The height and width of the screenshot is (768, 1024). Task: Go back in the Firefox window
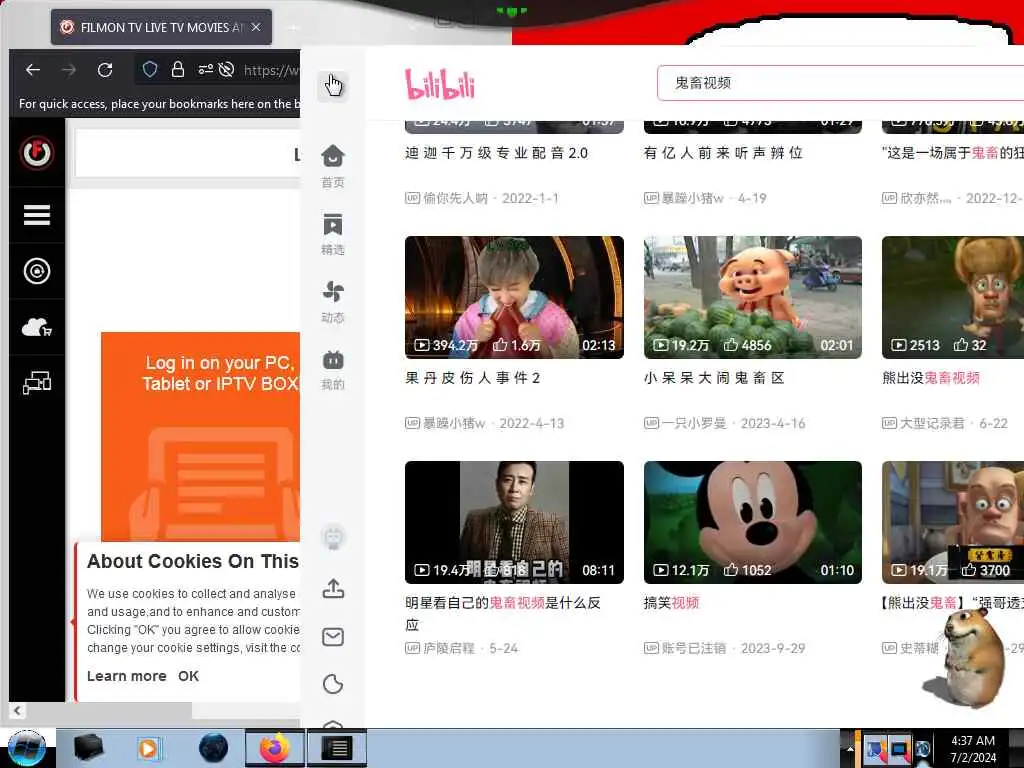tap(33, 70)
